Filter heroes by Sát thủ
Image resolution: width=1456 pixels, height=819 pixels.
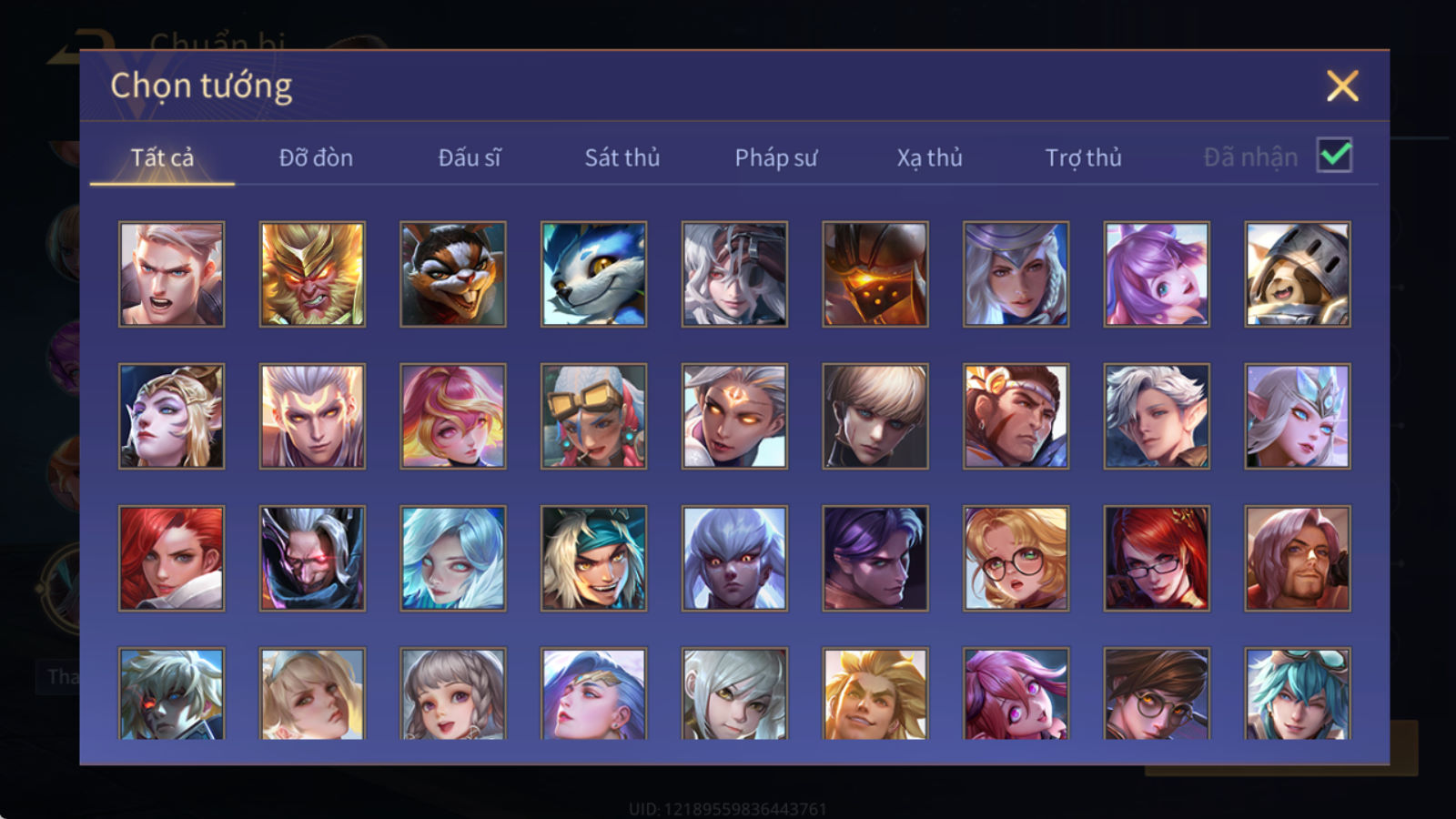coord(622,157)
